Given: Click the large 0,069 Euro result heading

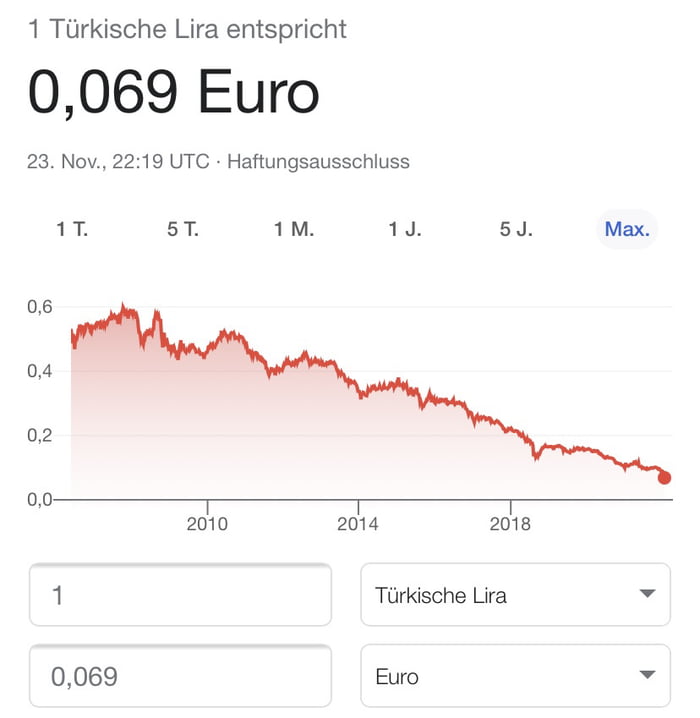Looking at the screenshot, I should point(174,93).
